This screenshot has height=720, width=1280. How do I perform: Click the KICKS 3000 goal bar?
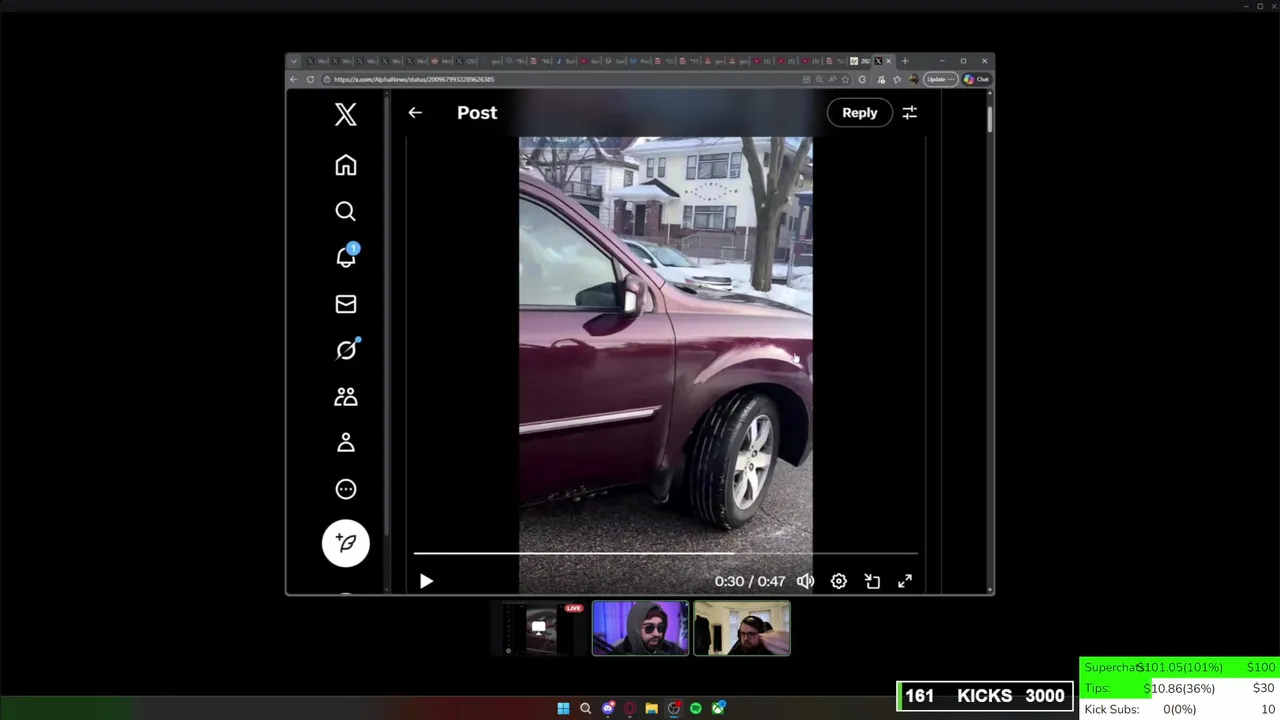[985, 696]
